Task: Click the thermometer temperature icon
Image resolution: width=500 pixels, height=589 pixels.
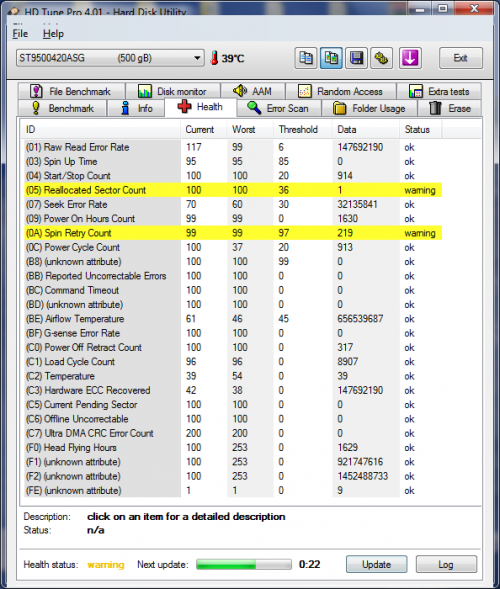Action: point(215,58)
